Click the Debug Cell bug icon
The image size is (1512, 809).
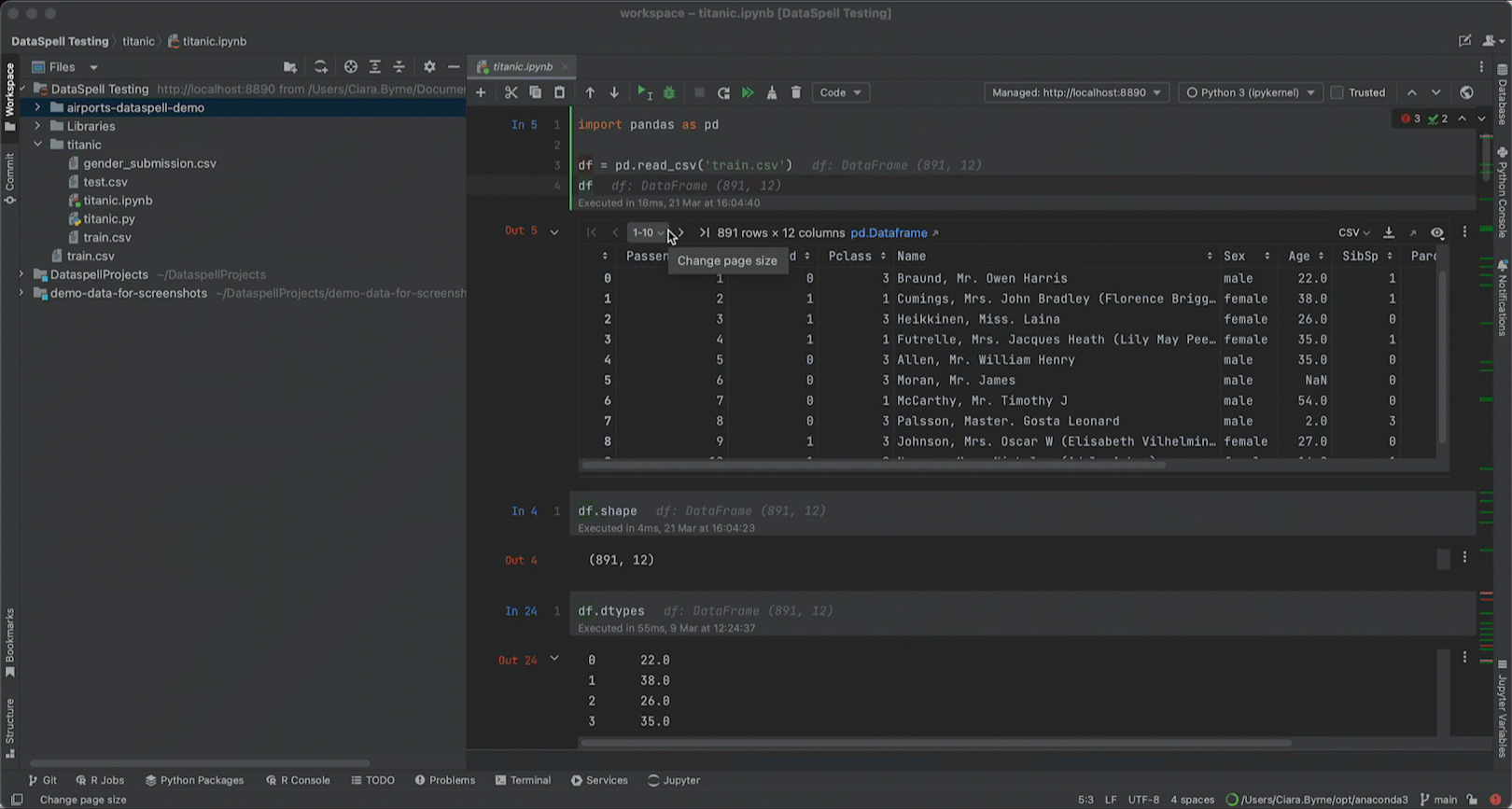click(669, 92)
